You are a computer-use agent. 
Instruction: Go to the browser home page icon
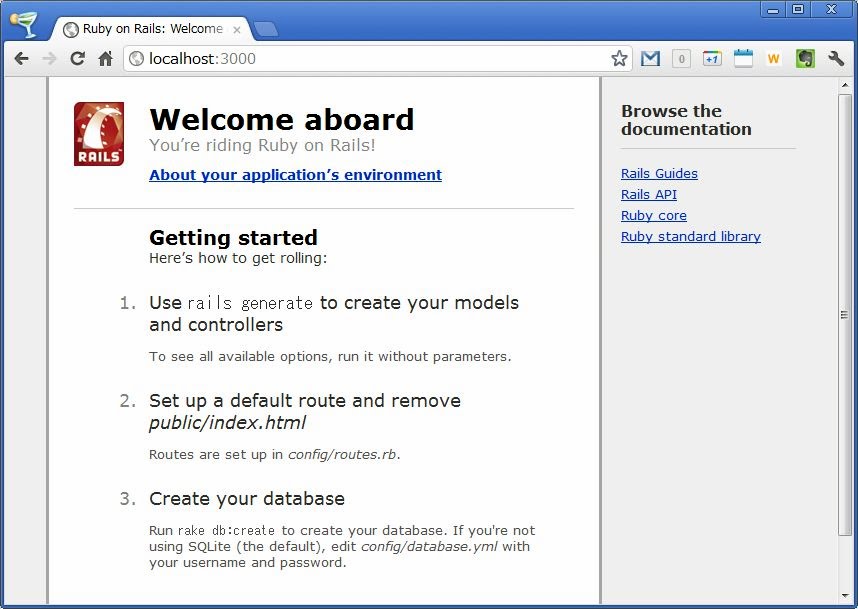(105, 59)
